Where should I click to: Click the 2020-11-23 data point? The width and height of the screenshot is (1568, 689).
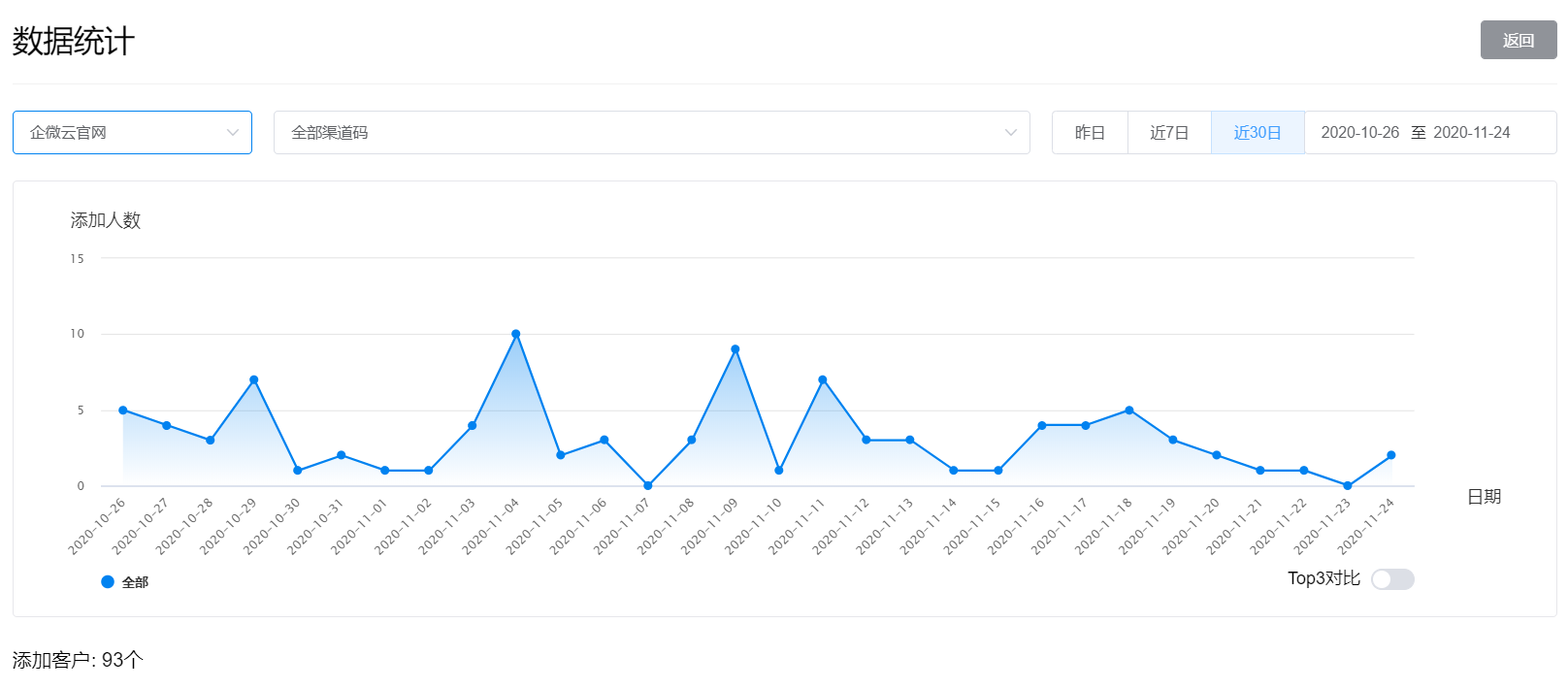(x=1348, y=485)
